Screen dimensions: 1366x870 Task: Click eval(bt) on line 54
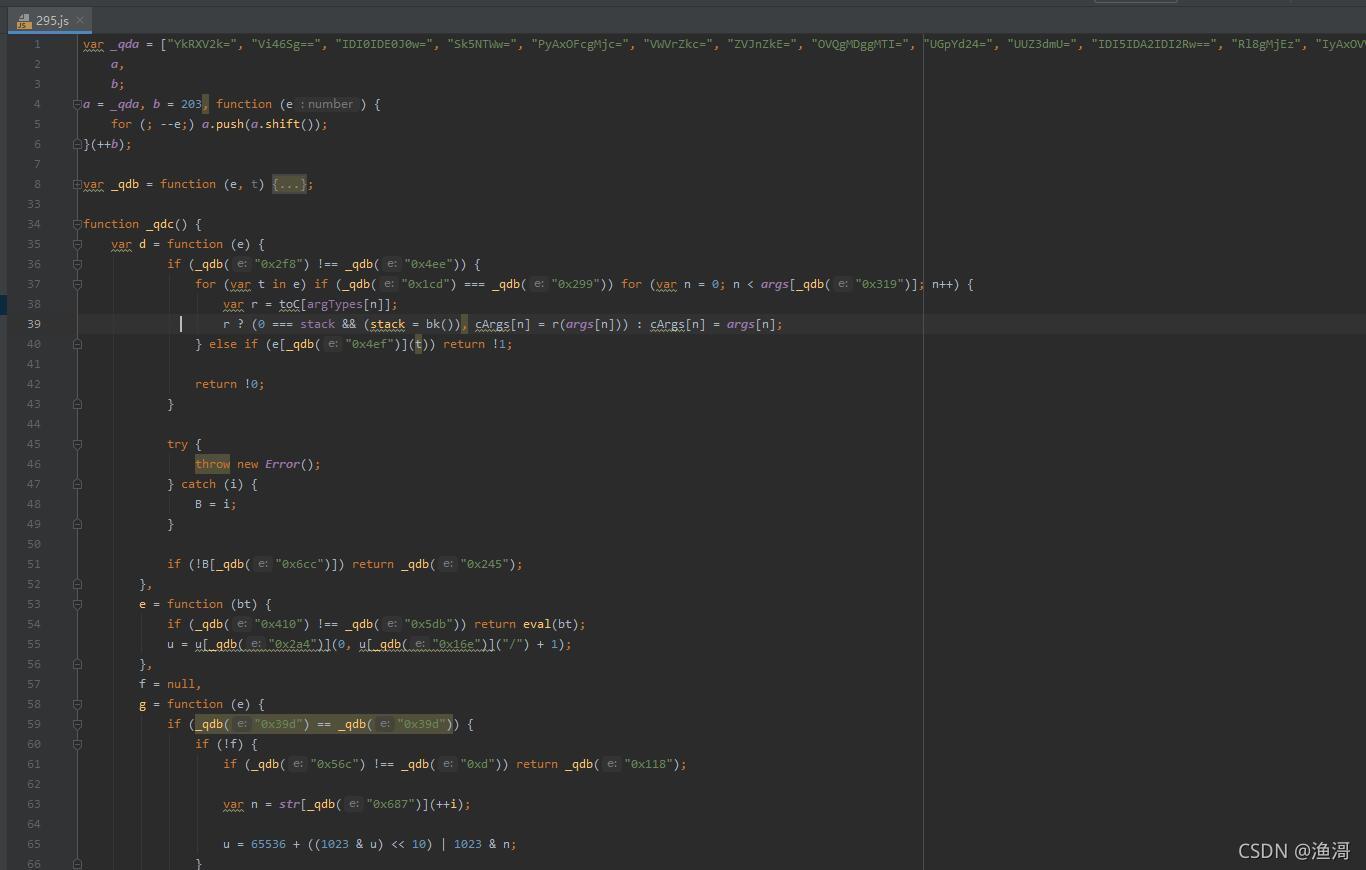pyautogui.click(x=551, y=624)
